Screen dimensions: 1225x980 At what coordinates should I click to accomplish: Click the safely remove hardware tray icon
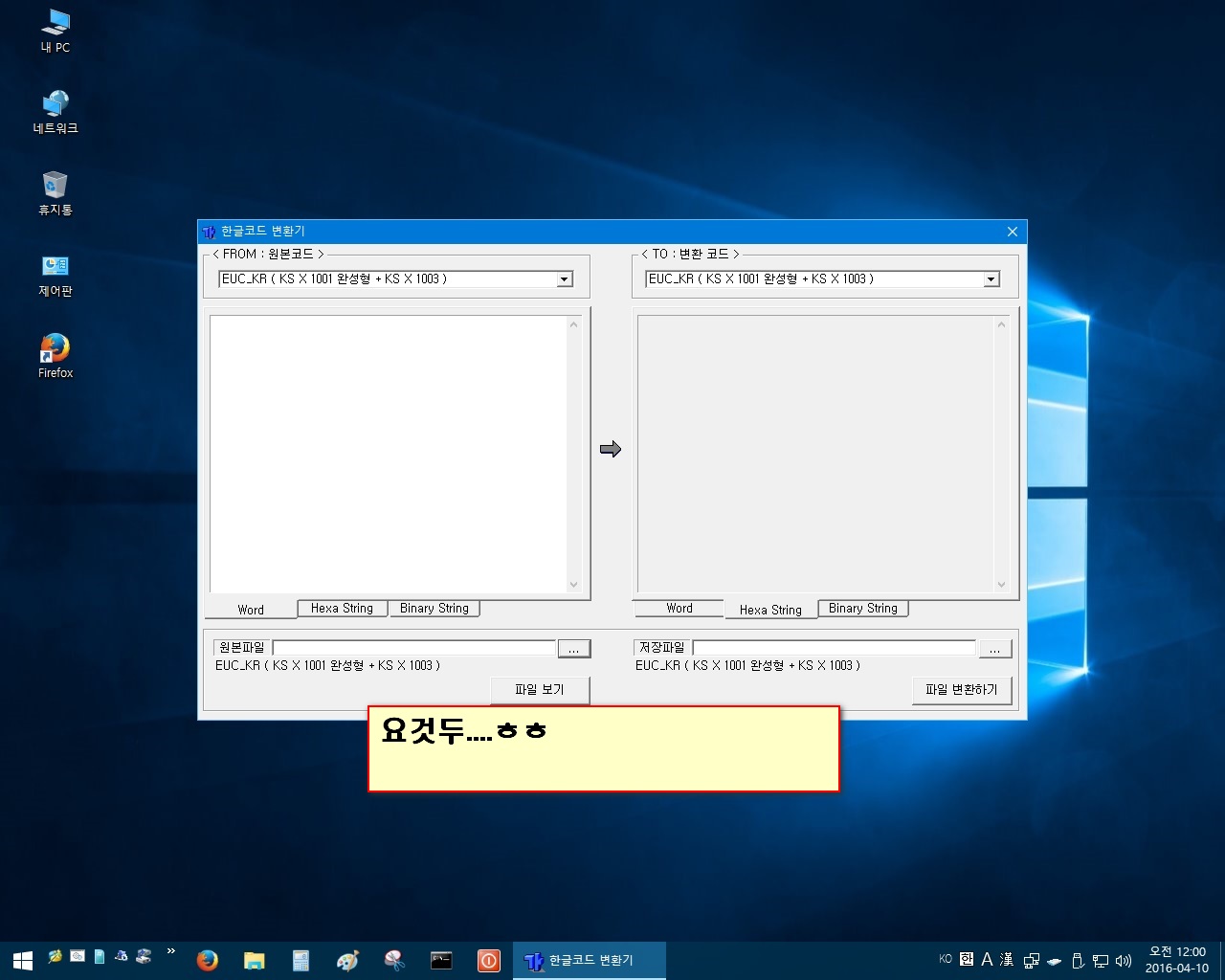[x=1078, y=960]
